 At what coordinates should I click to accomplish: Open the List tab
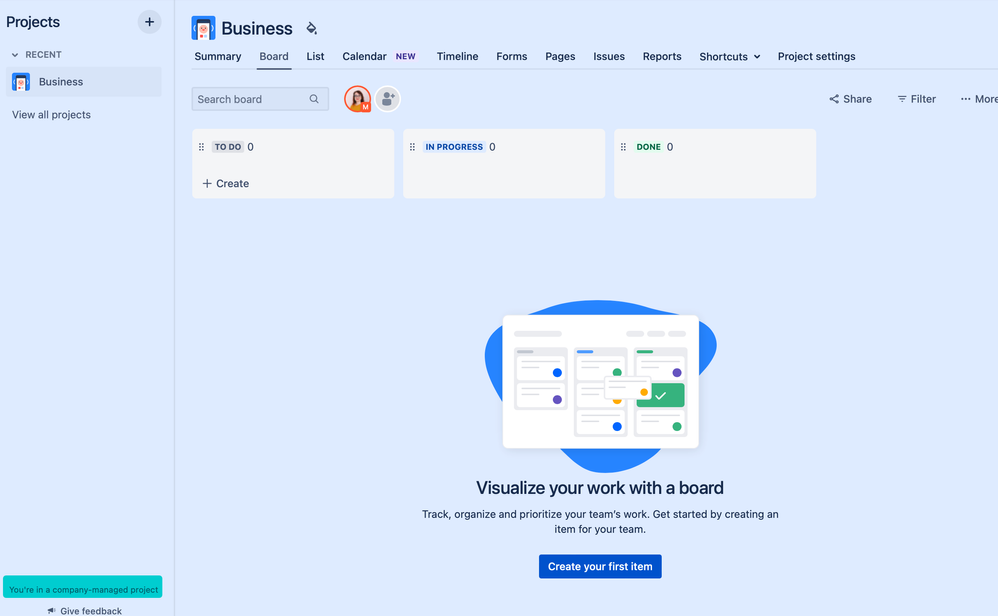tap(315, 57)
